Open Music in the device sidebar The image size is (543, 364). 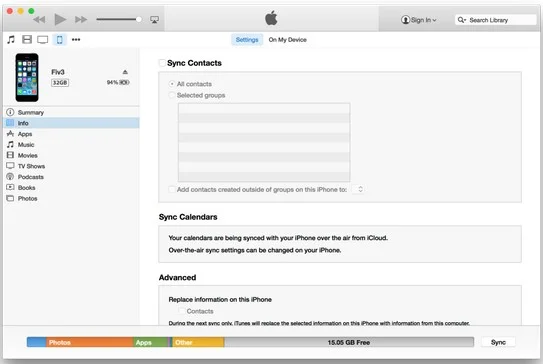click(71, 144)
